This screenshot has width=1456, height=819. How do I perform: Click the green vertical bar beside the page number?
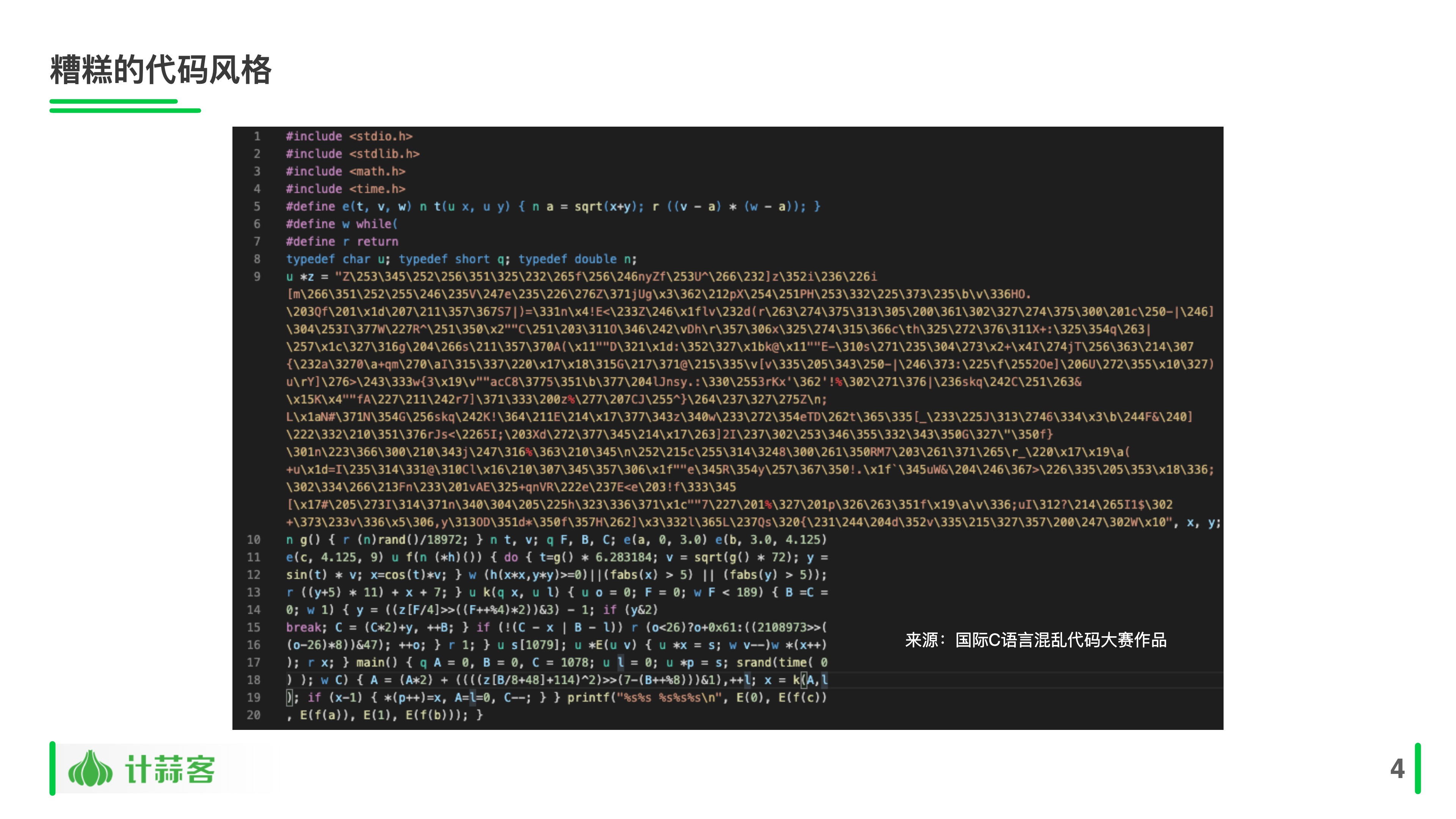point(1418,768)
